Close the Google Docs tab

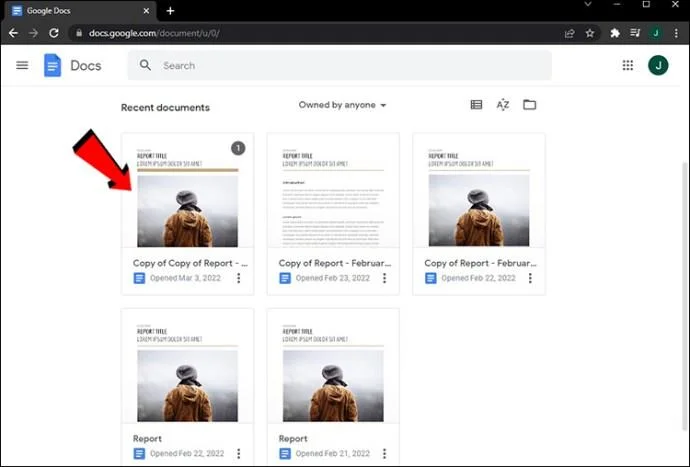click(146, 11)
